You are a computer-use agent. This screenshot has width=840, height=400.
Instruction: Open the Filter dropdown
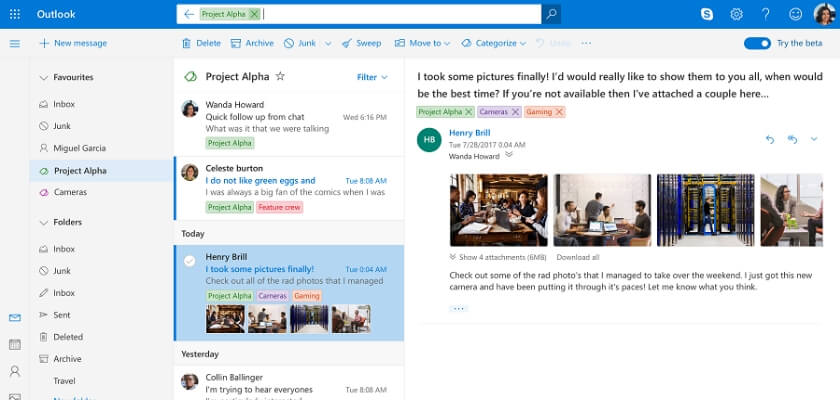click(x=372, y=77)
